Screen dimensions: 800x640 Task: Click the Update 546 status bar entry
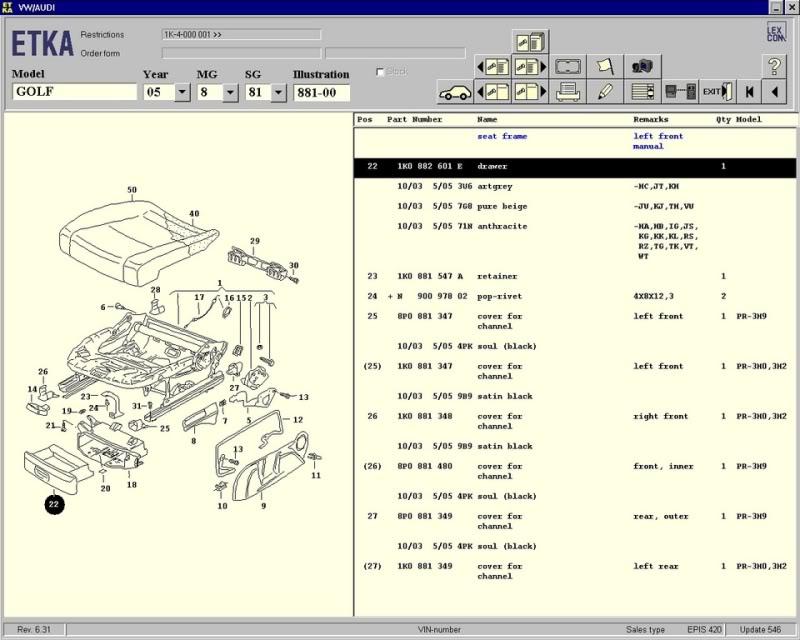click(761, 630)
